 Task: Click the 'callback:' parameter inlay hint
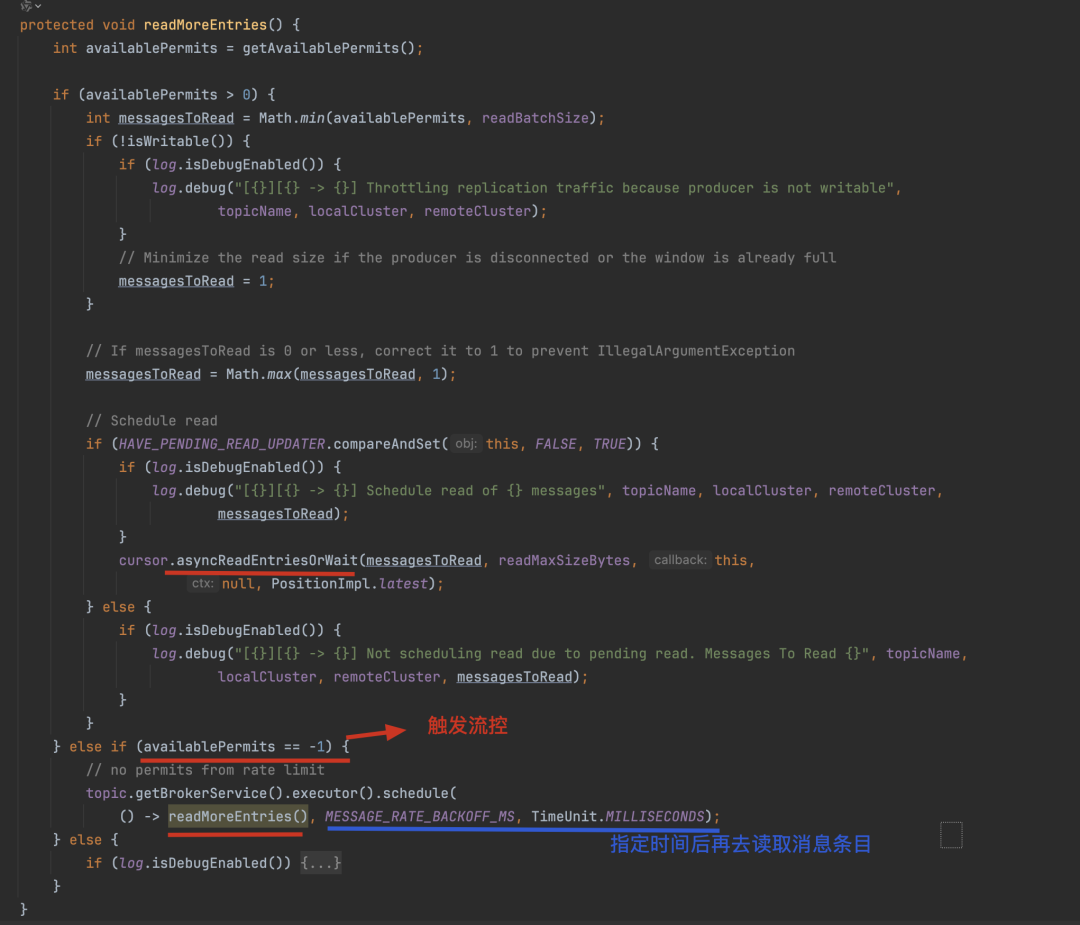(x=680, y=560)
